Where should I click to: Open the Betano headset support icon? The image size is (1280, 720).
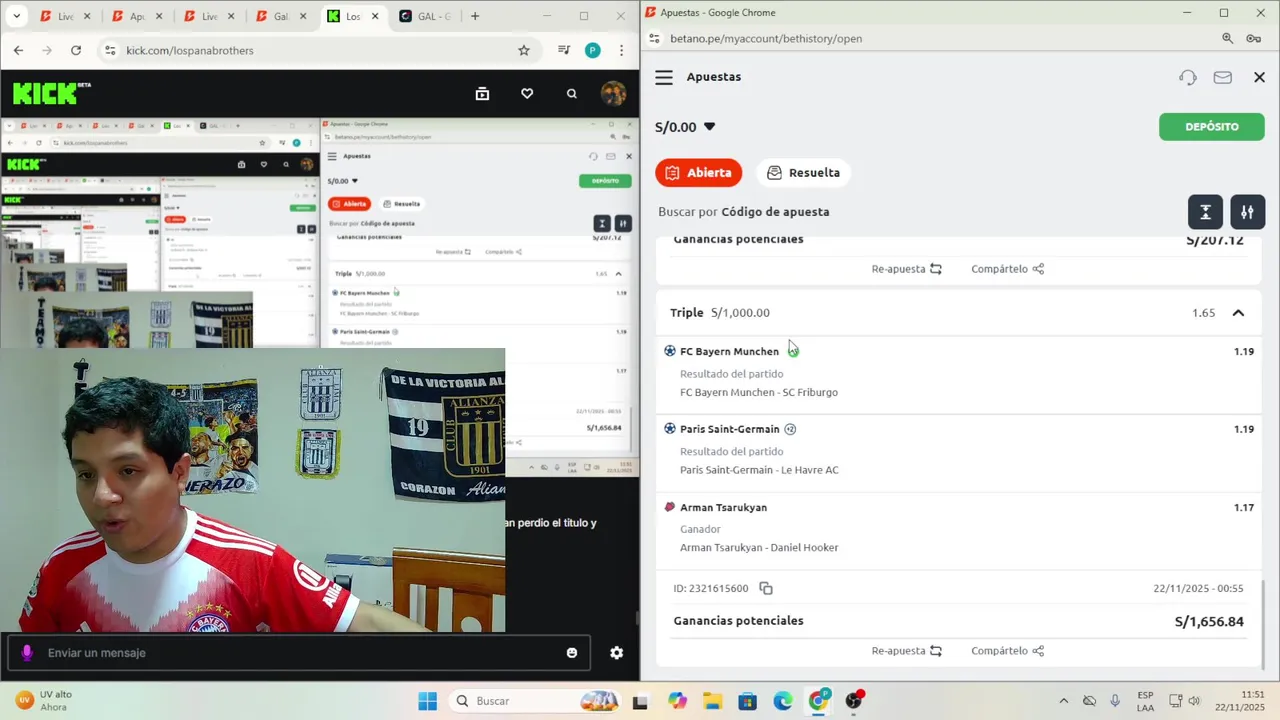(x=1188, y=77)
